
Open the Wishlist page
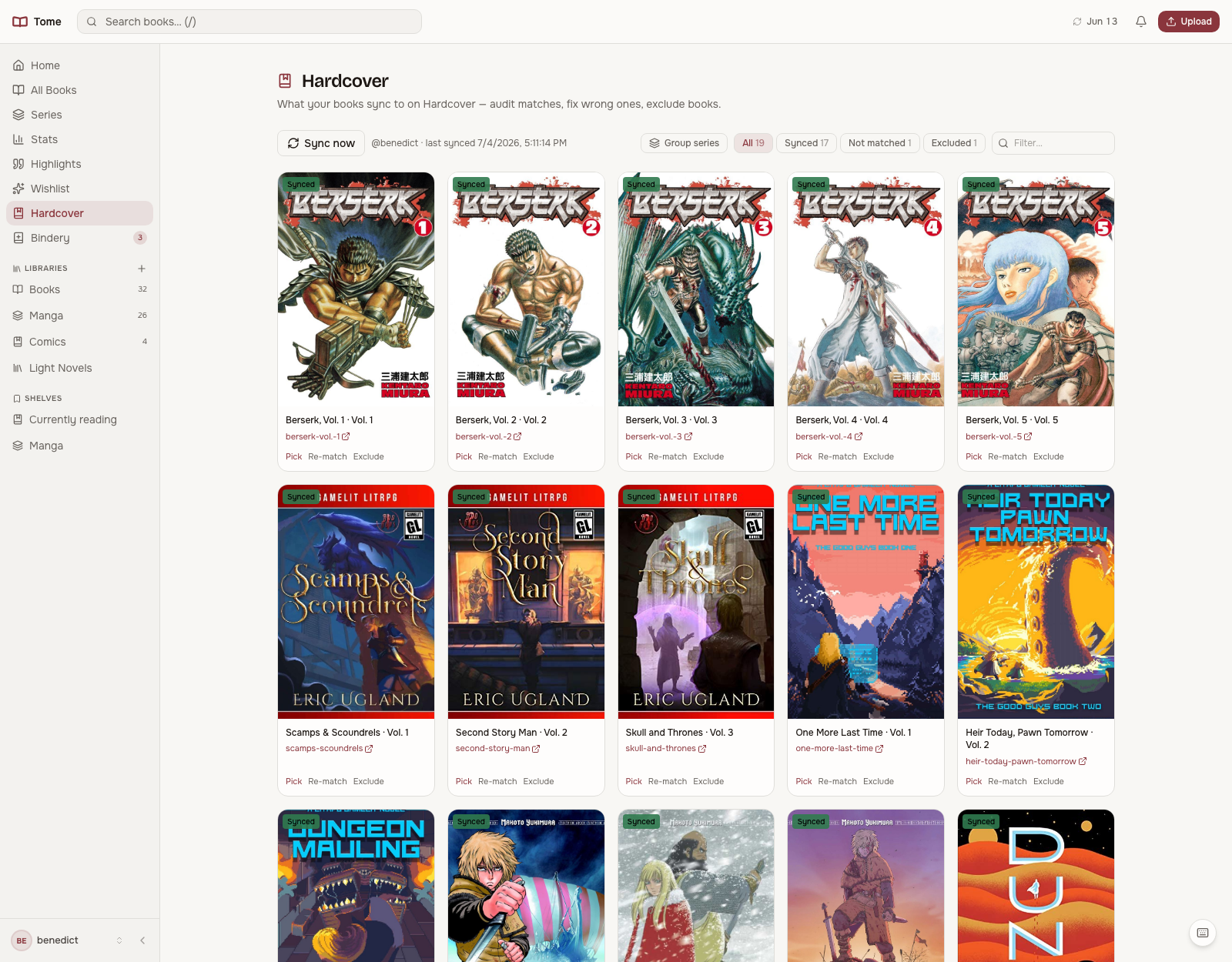coord(80,189)
